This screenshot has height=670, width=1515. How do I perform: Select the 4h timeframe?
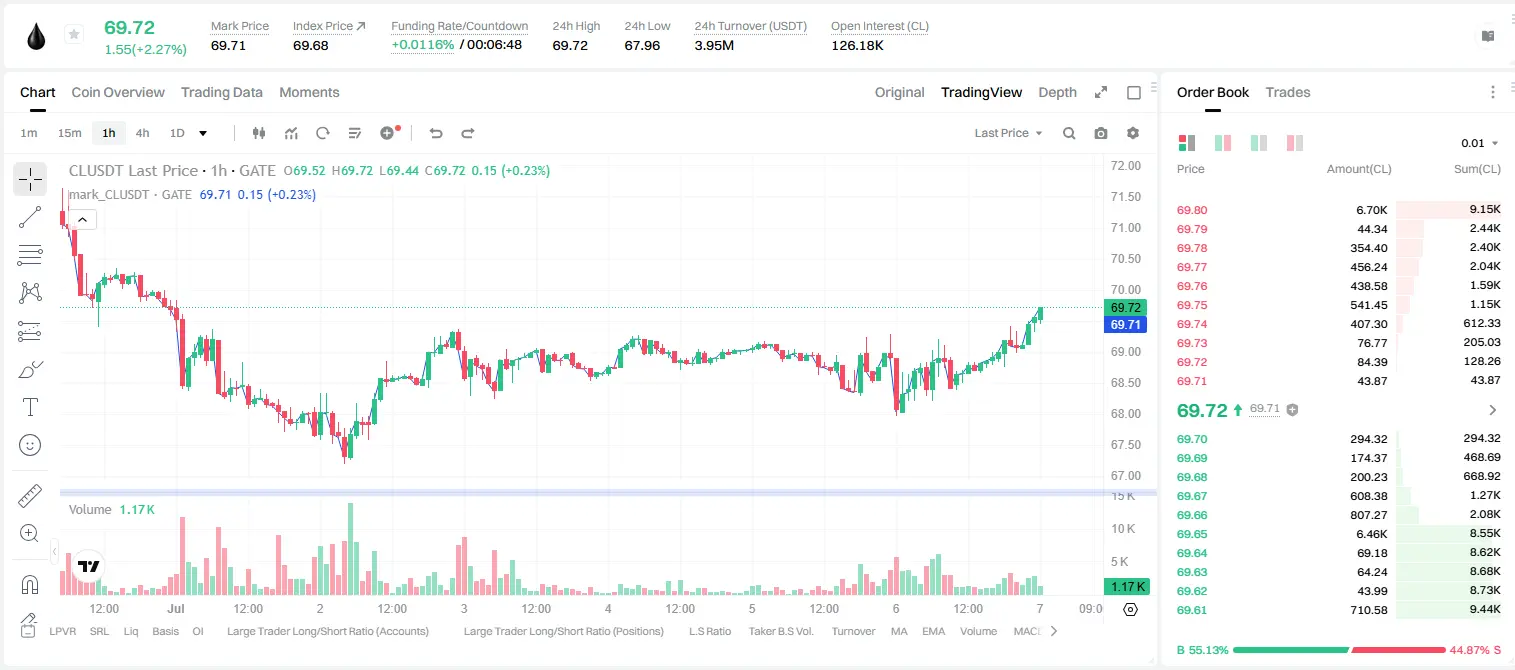[x=142, y=133]
